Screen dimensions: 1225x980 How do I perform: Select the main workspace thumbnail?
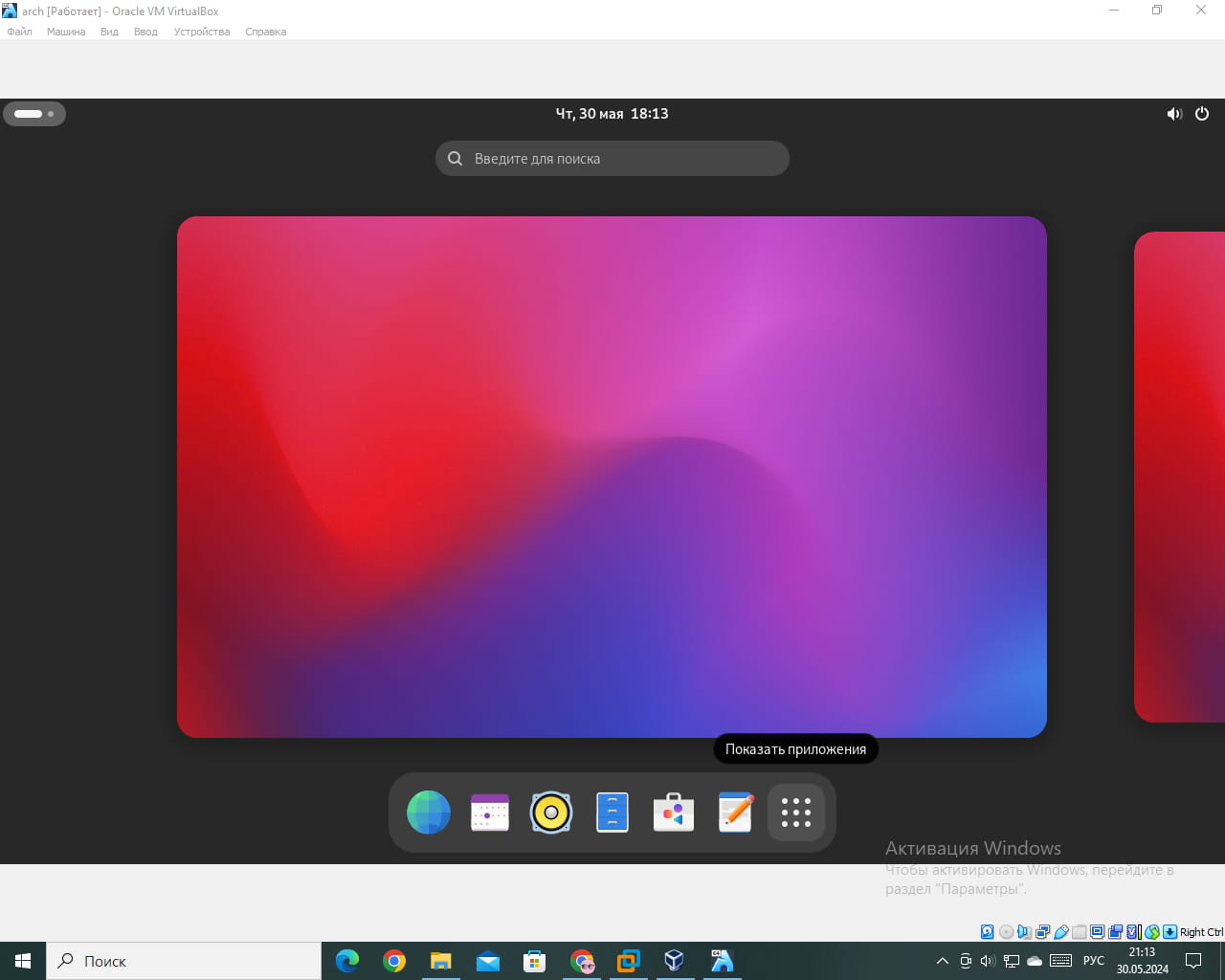click(612, 477)
